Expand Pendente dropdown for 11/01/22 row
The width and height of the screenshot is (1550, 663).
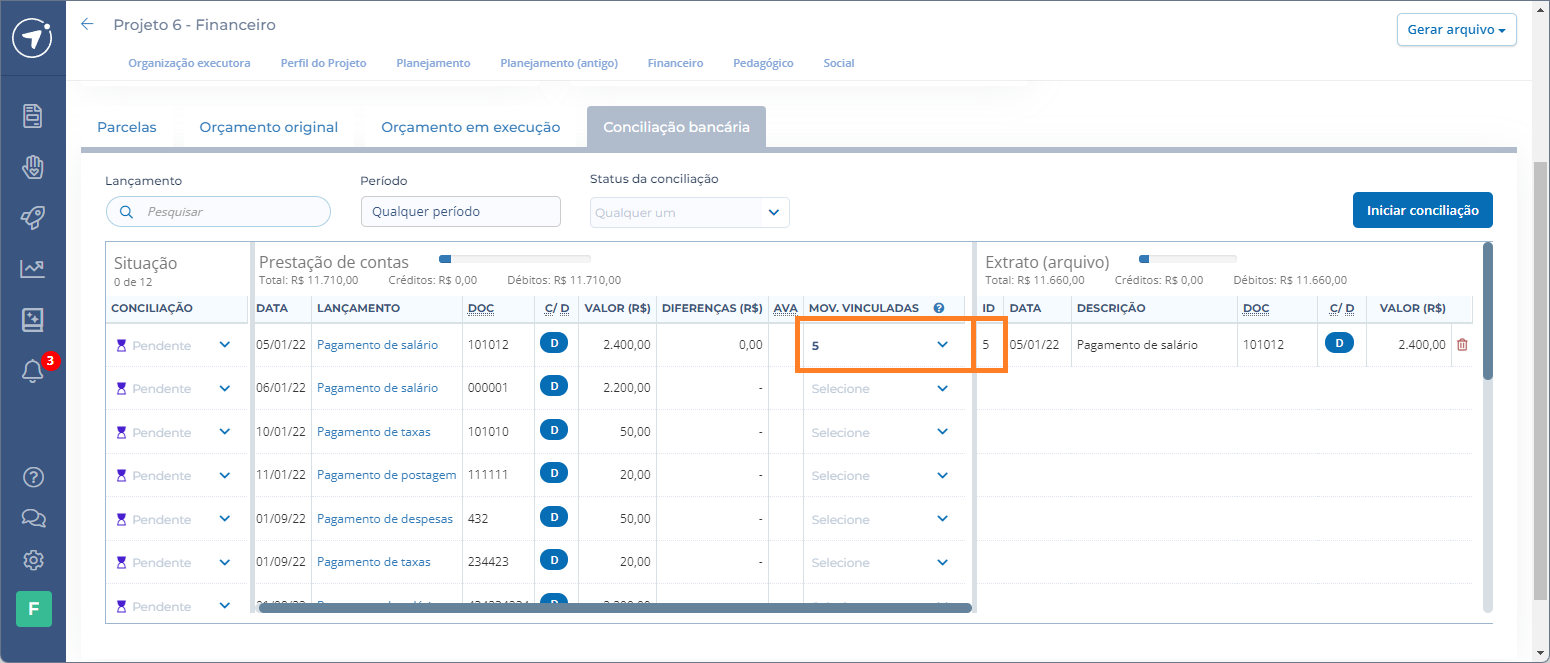coord(225,475)
